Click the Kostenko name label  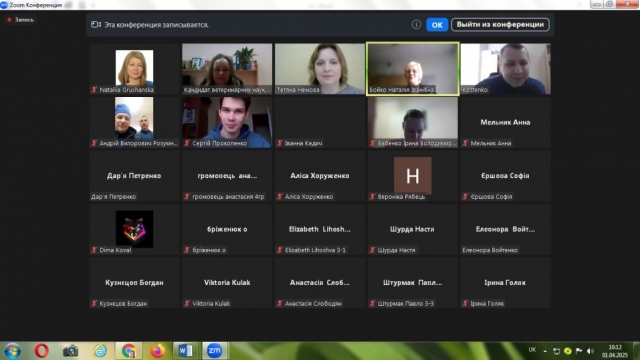475,90
